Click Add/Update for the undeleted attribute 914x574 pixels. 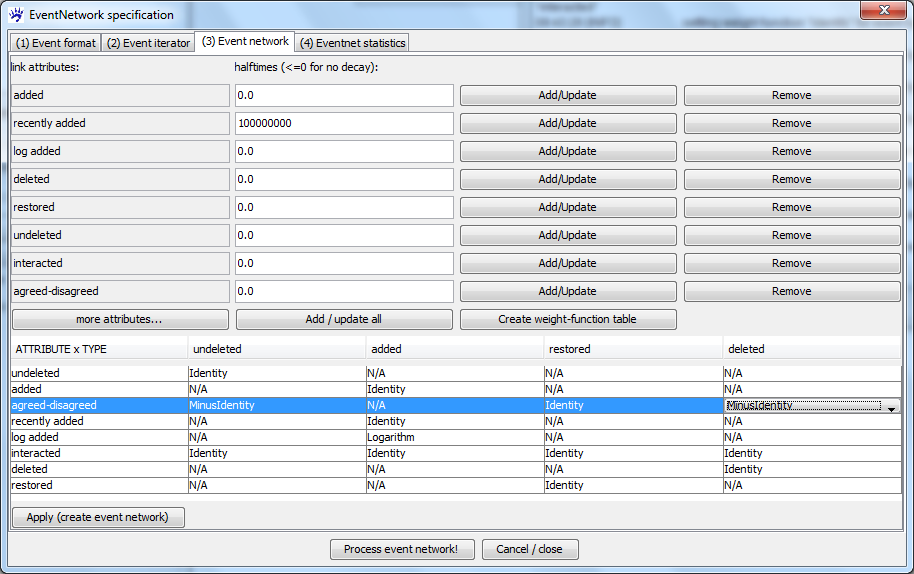pos(568,235)
